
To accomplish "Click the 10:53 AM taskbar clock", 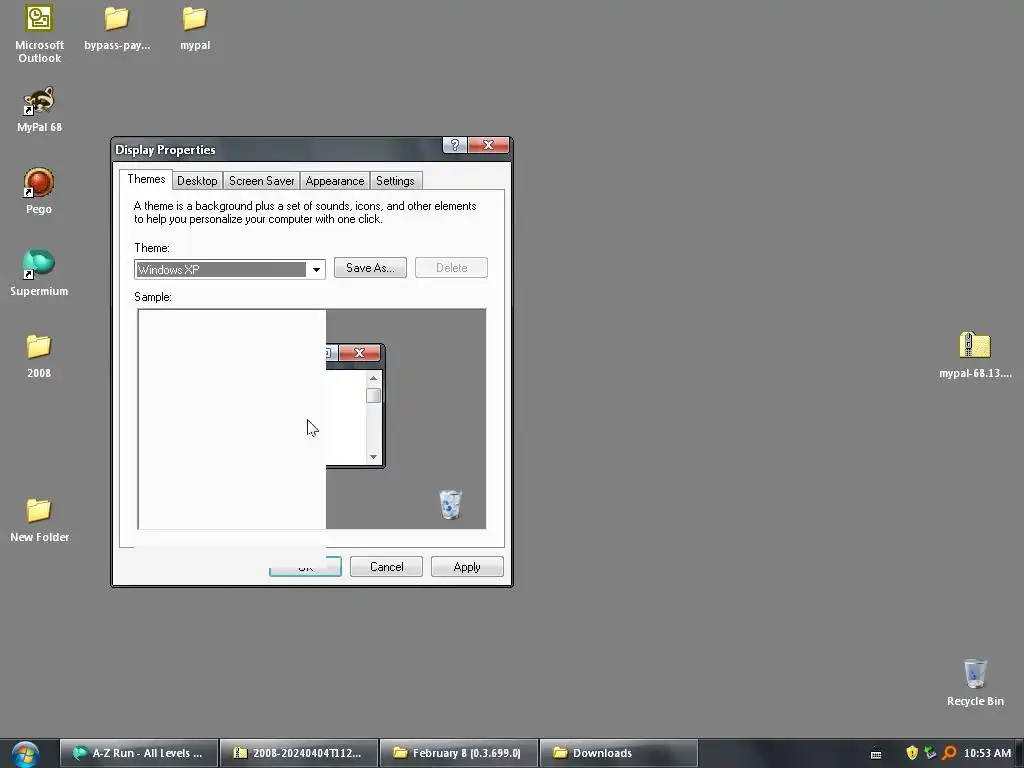I will pyautogui.click(x=987, y=753).
